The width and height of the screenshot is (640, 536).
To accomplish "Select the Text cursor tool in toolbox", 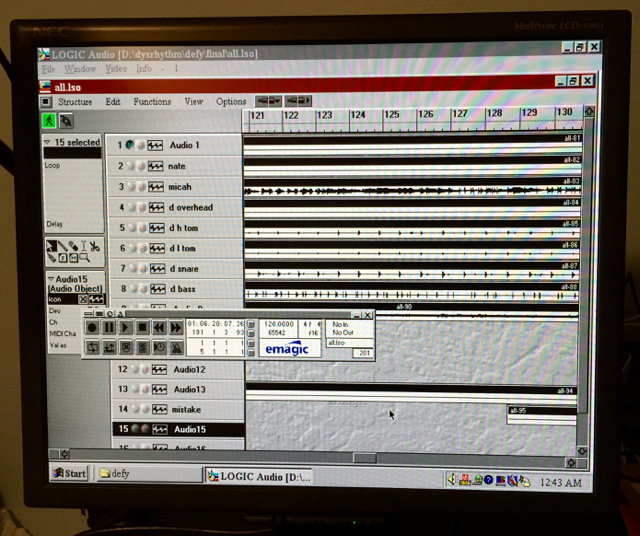I will coord(83,246).
